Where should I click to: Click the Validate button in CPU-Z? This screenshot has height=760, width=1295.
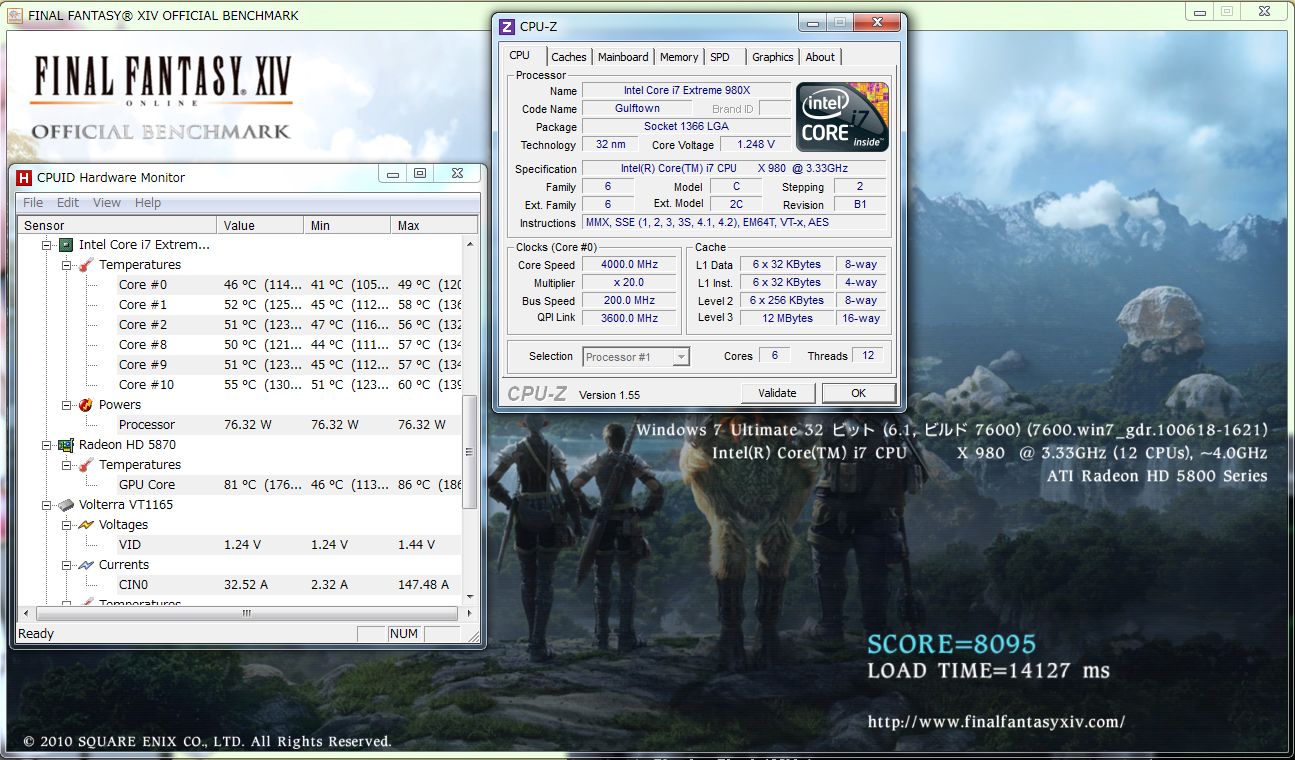click(777, 393)
